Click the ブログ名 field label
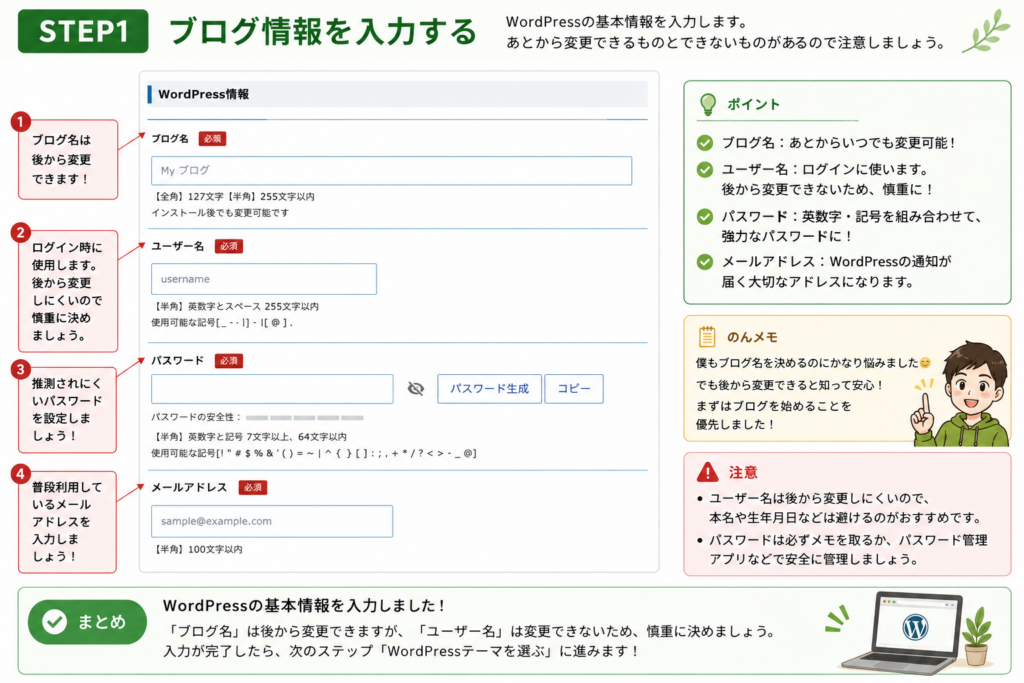Screen dimensions: 1024x683 click(170, 139)
